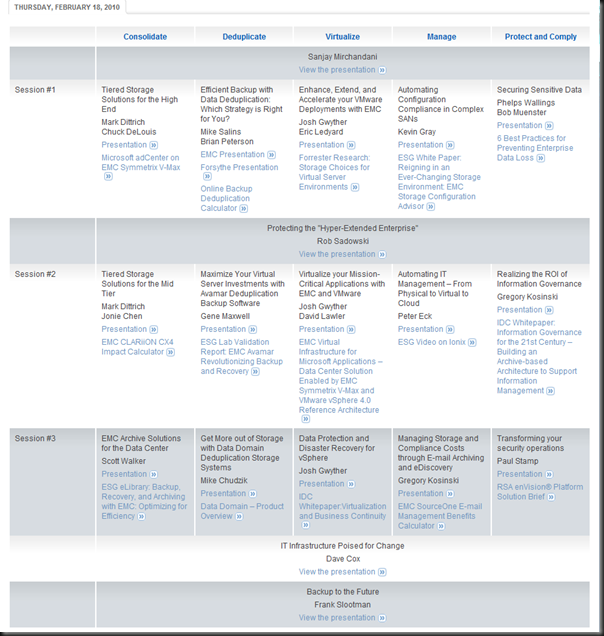
Task: Open Presentation link under Eric Ledyard
Action: [x=321, y=145]
